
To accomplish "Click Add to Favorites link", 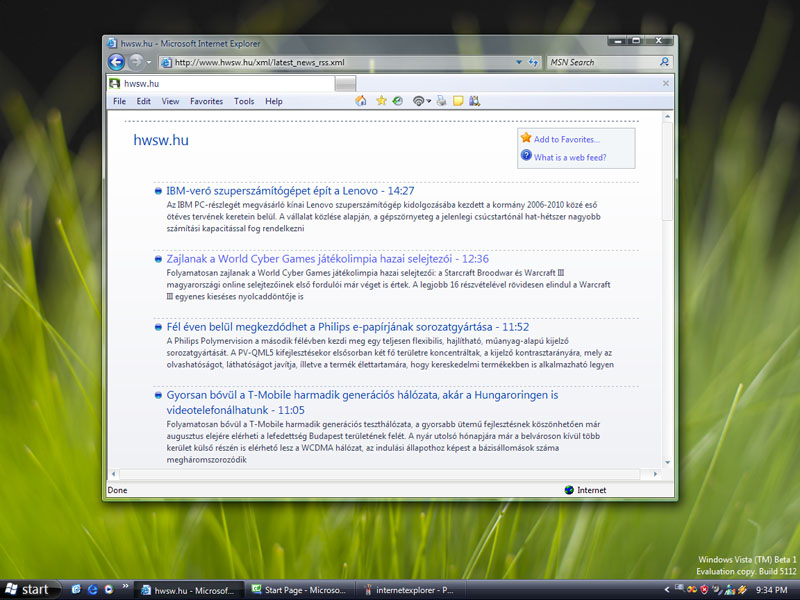I will 566,139.
